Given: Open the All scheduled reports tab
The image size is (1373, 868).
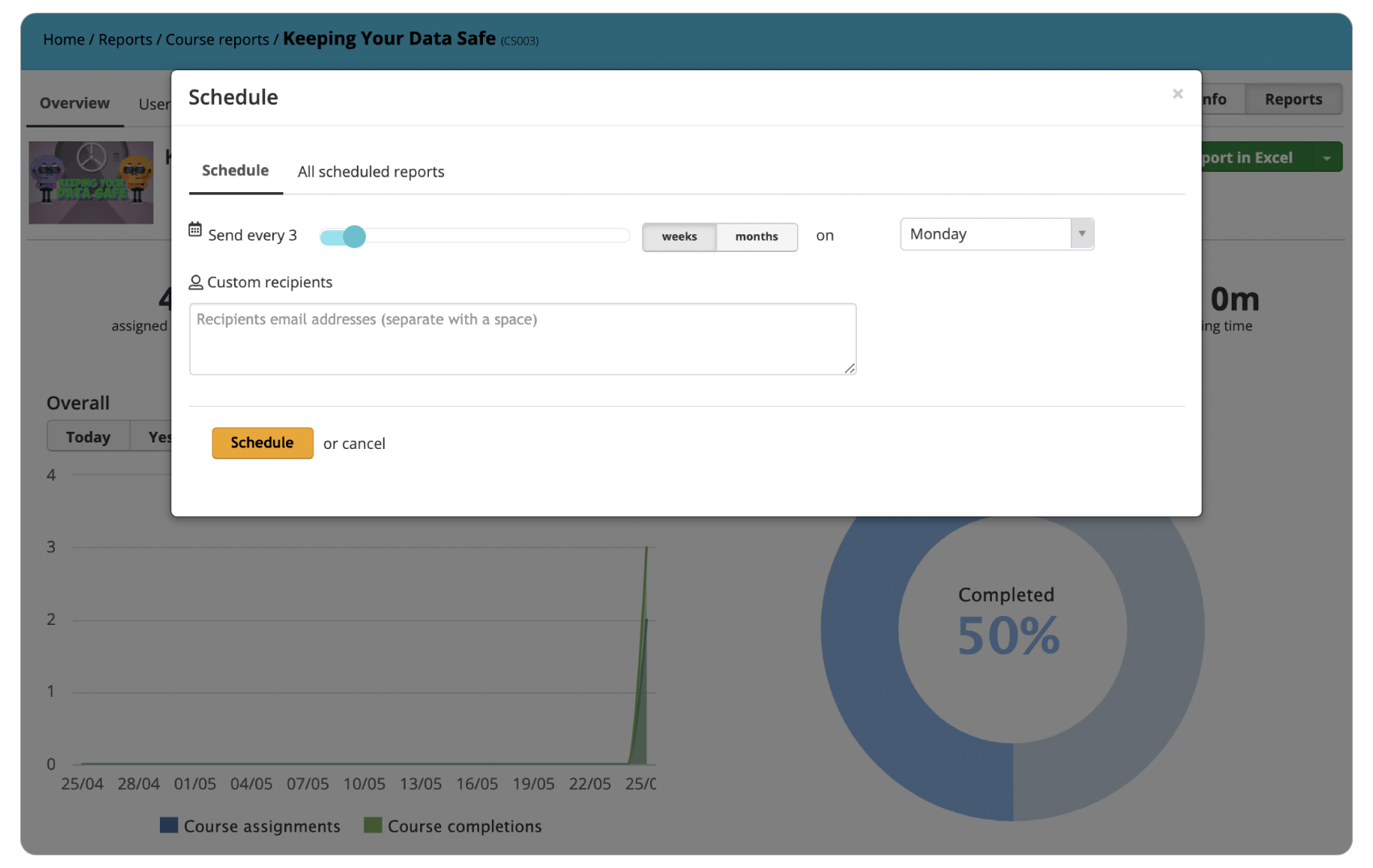Looking at the screenshot, I should click(371, 172).
